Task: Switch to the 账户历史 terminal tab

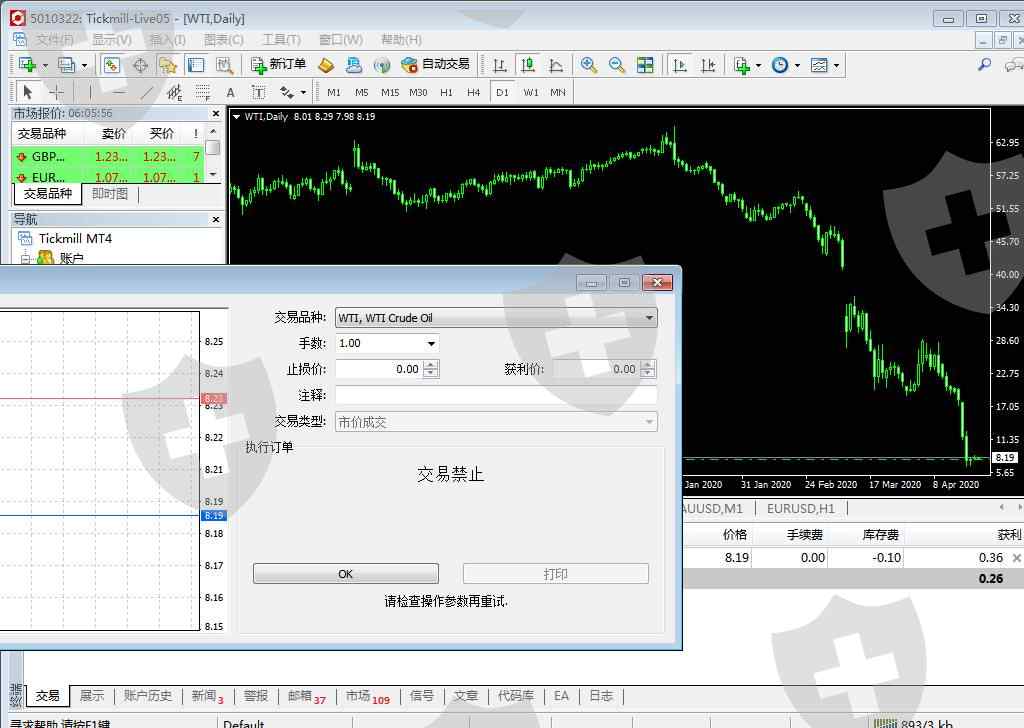Action: [x=148, y=696]
